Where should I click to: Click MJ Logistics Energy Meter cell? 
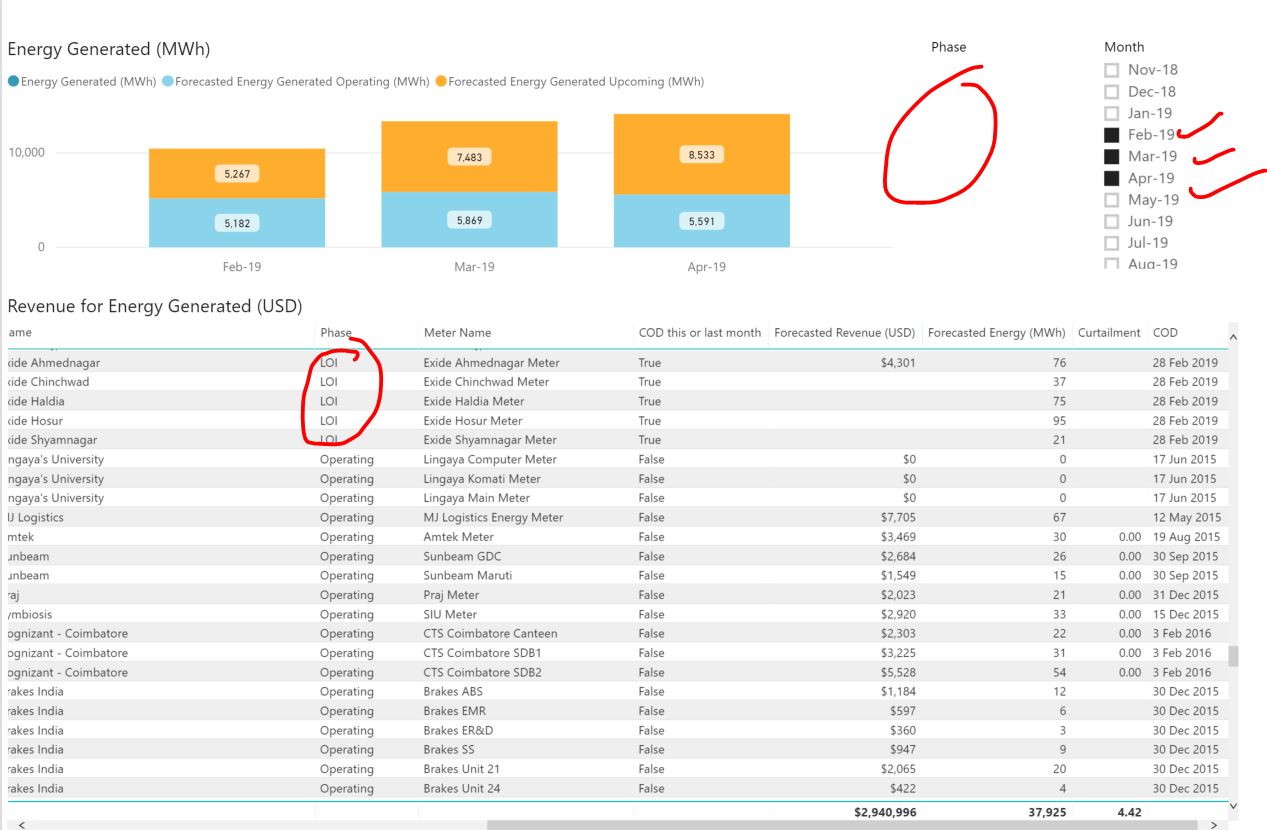click(x=493, y=518)
